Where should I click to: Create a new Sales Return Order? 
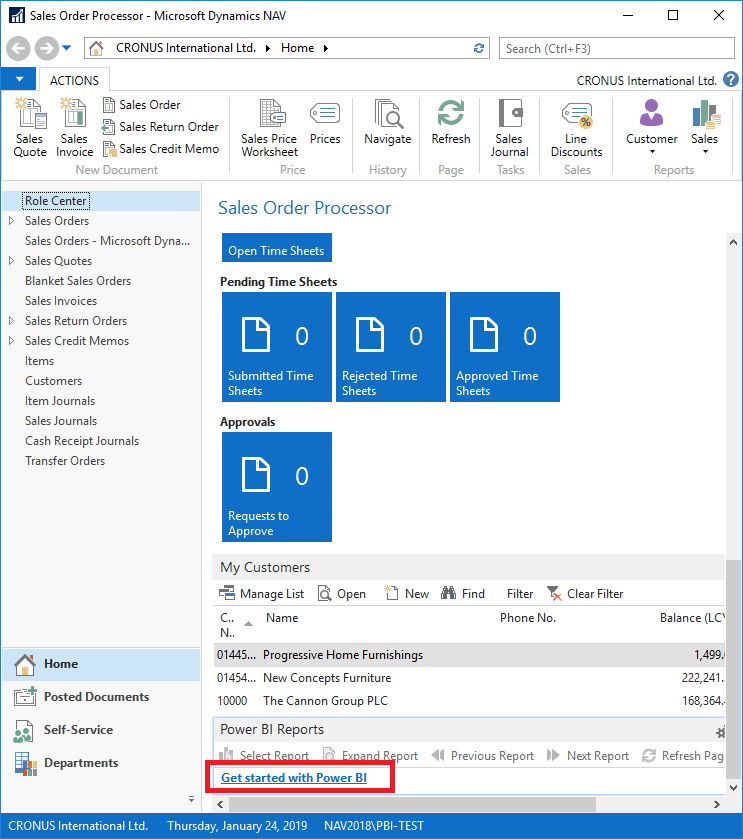coord(161,126)
